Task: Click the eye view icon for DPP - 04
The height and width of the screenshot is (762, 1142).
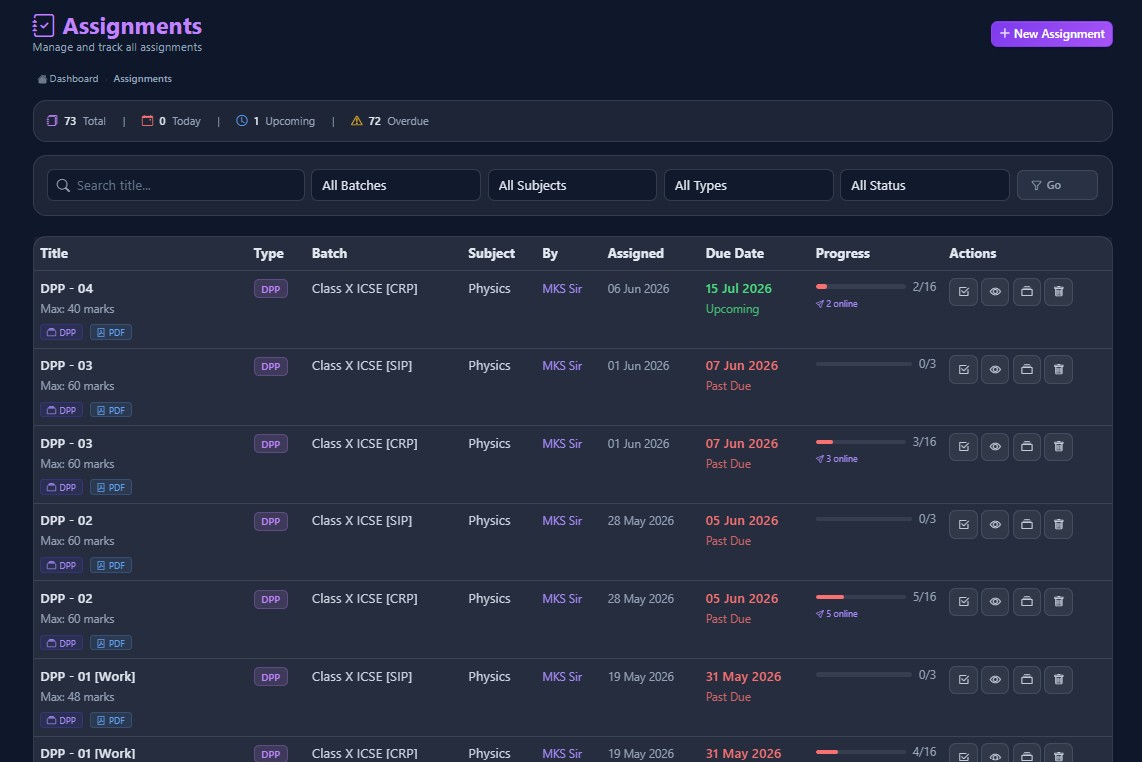Action: [x=995, y=291]
